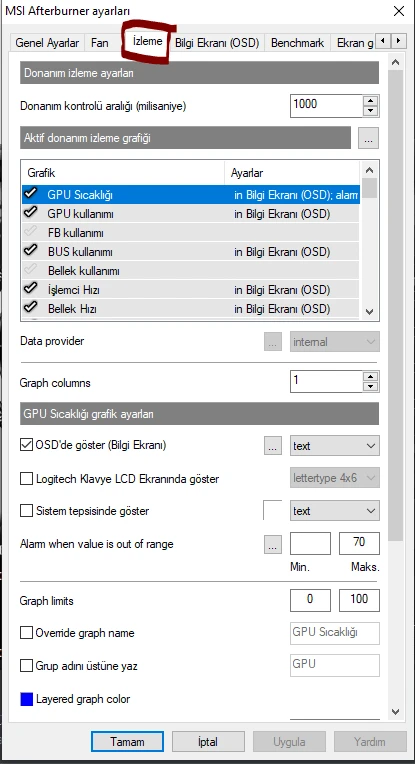Click the settings page scrollbar thumb
The width and height of the screenshot is (415, 764).
coord(396,306)
